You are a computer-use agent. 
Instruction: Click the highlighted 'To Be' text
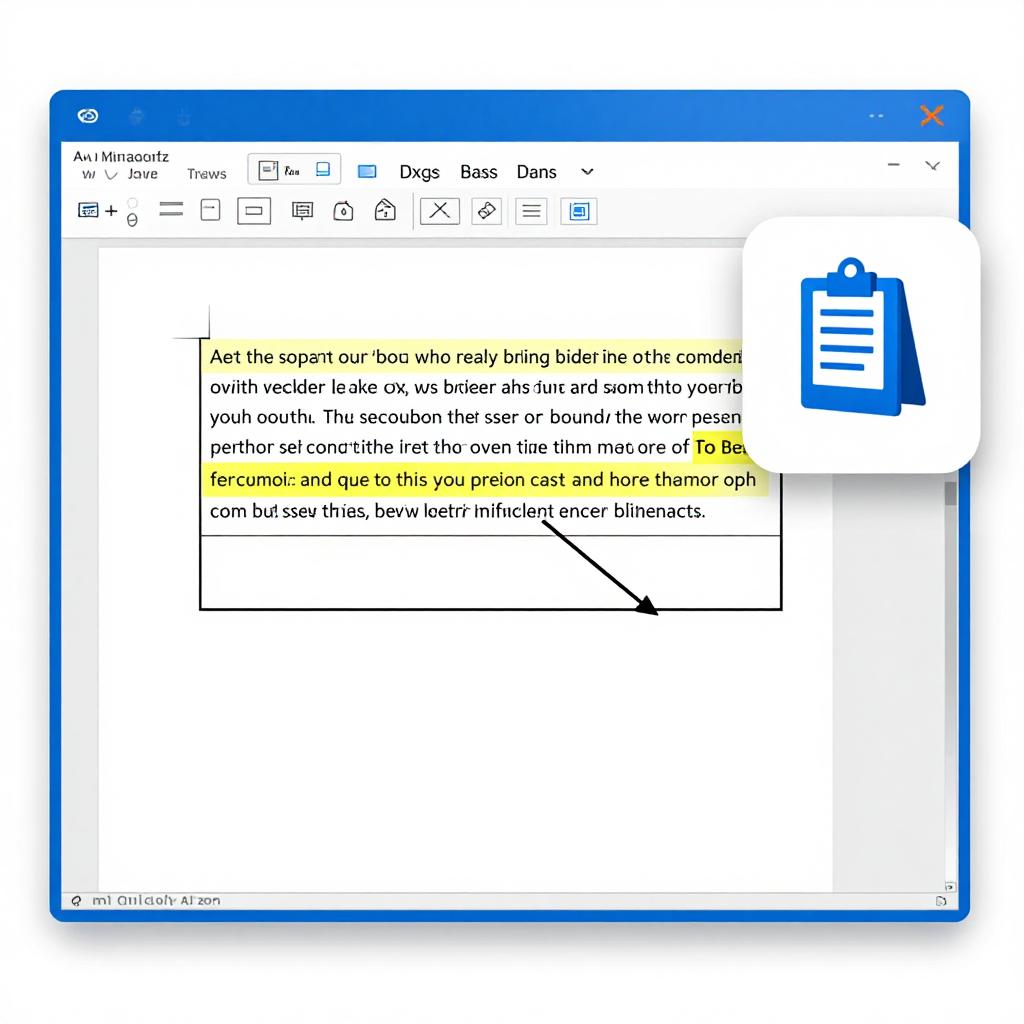click(720, 447)
